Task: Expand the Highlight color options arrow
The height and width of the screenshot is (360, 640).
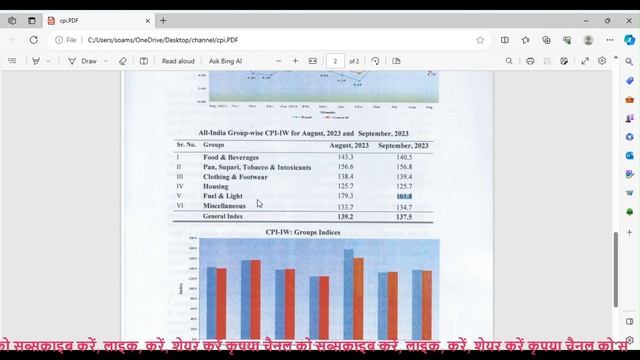Action: click(48, 61)
